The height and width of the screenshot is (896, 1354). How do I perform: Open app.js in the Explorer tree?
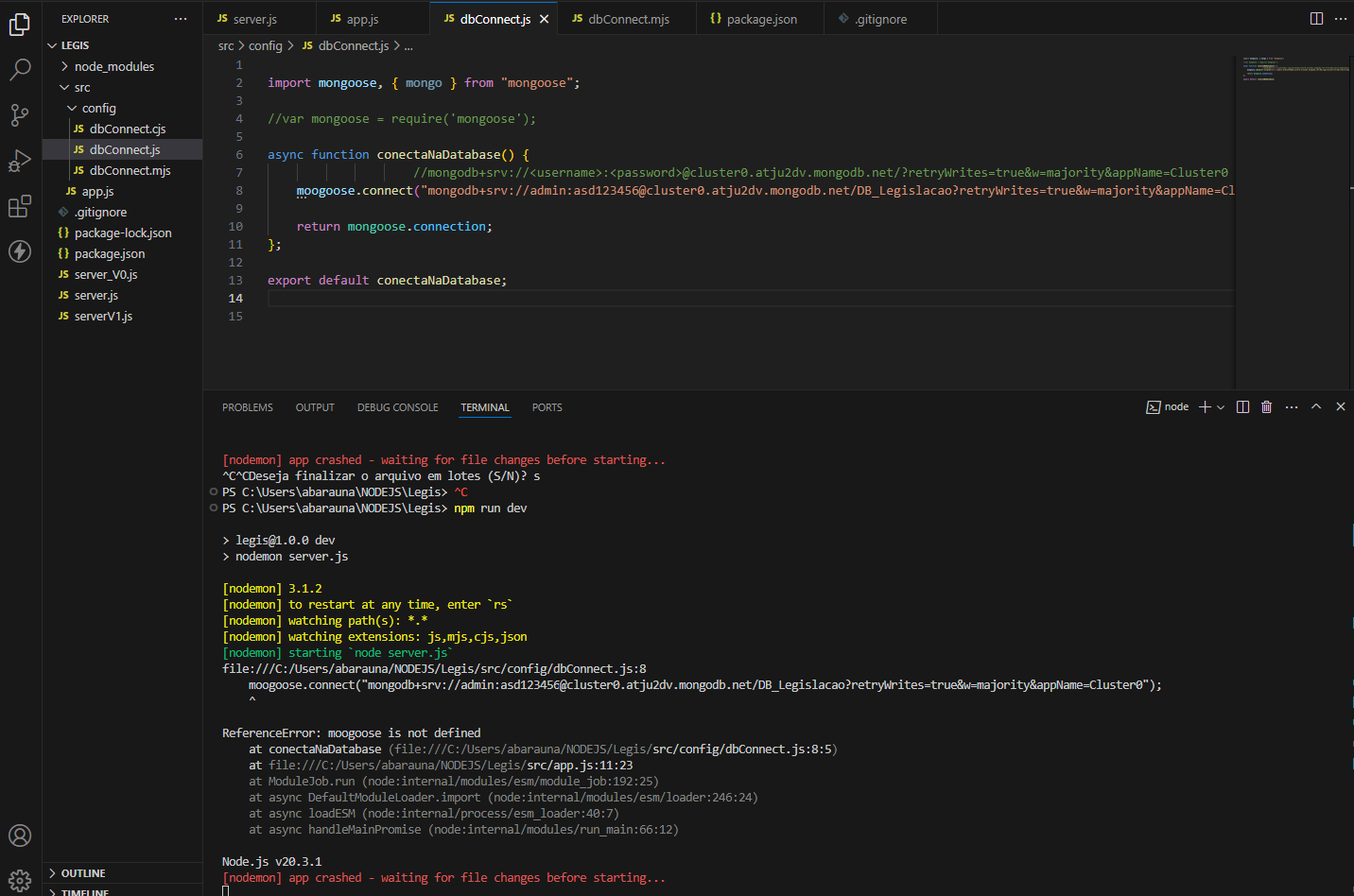[123, 191]
